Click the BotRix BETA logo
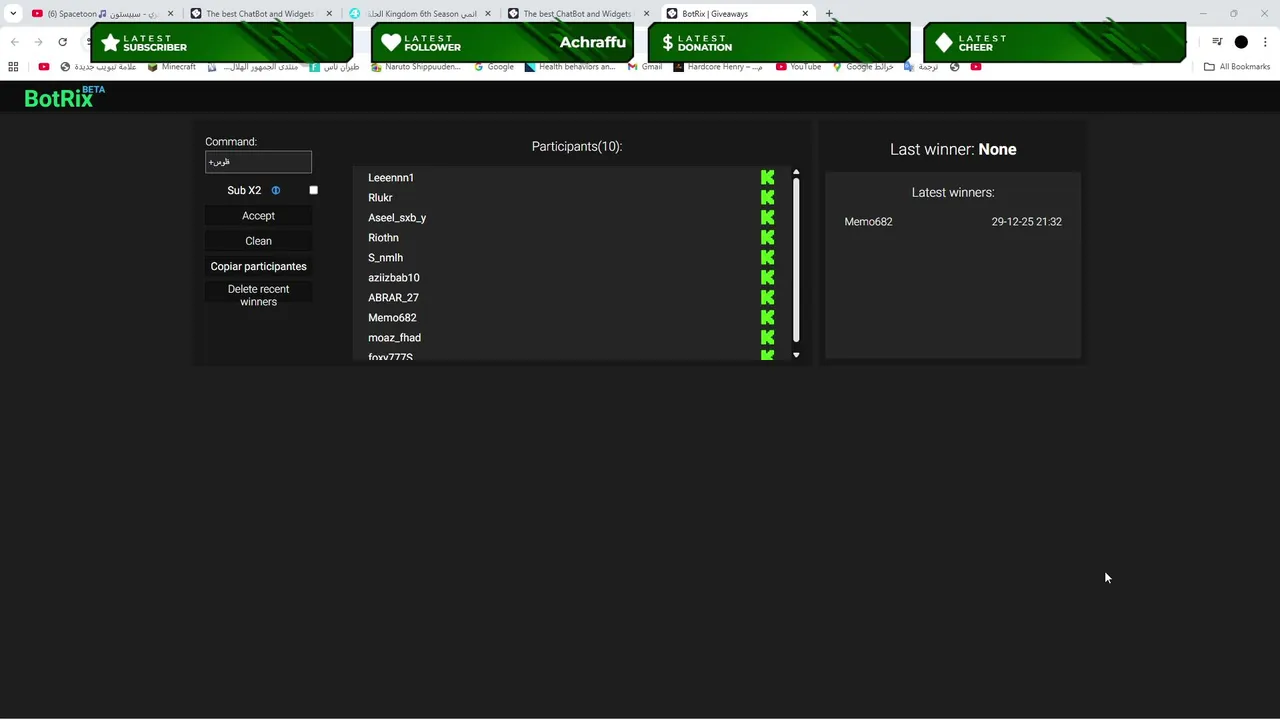Image resolution: width=1280 pixels, height=720 pixels. (x=65, y=97)
